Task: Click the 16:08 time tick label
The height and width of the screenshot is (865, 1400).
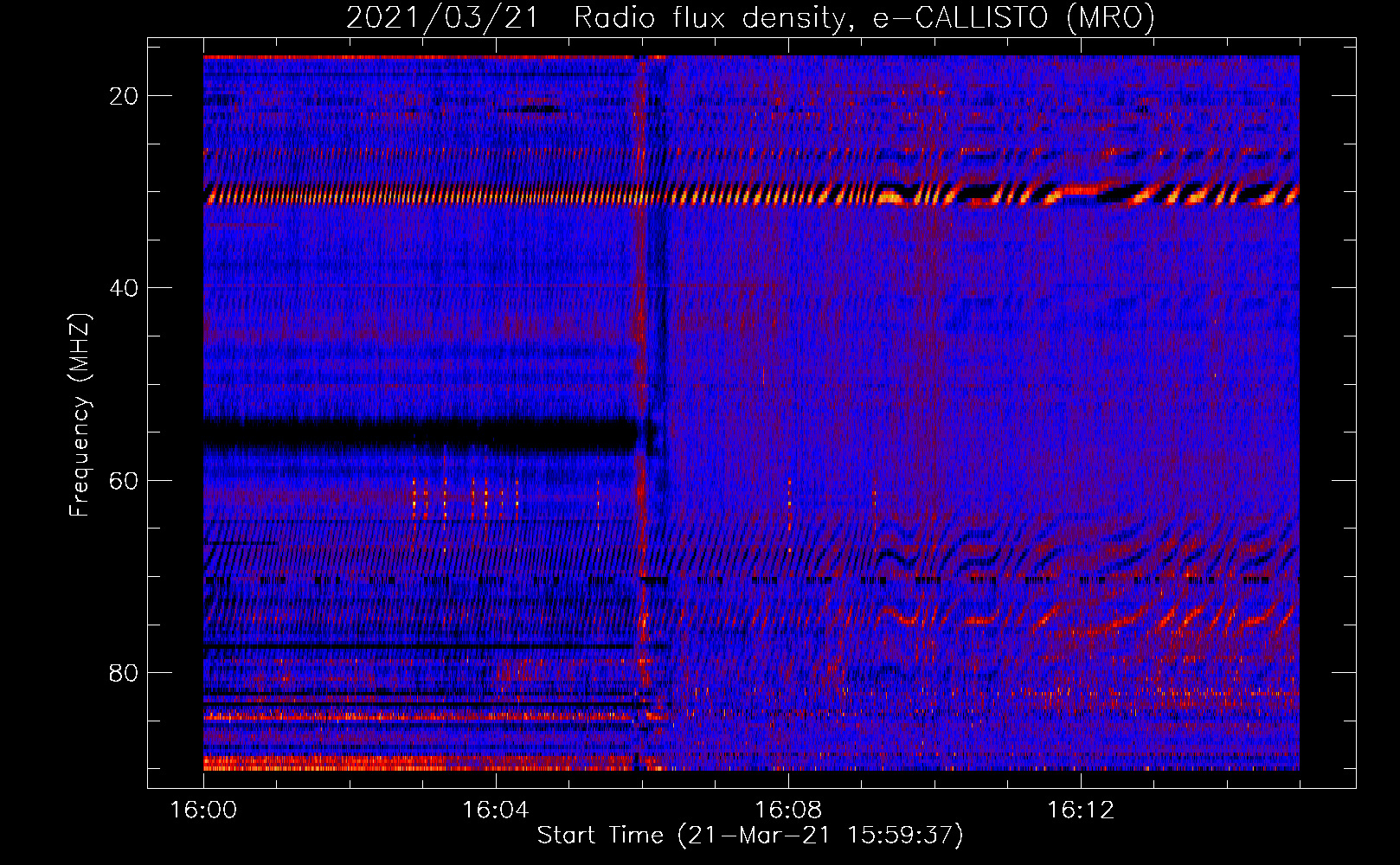Action: 788,811
